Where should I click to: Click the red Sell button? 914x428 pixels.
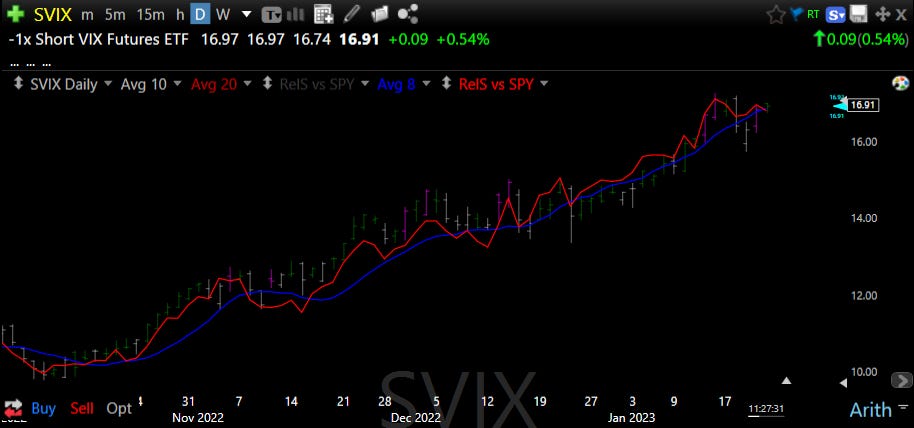tap(82, 408)
